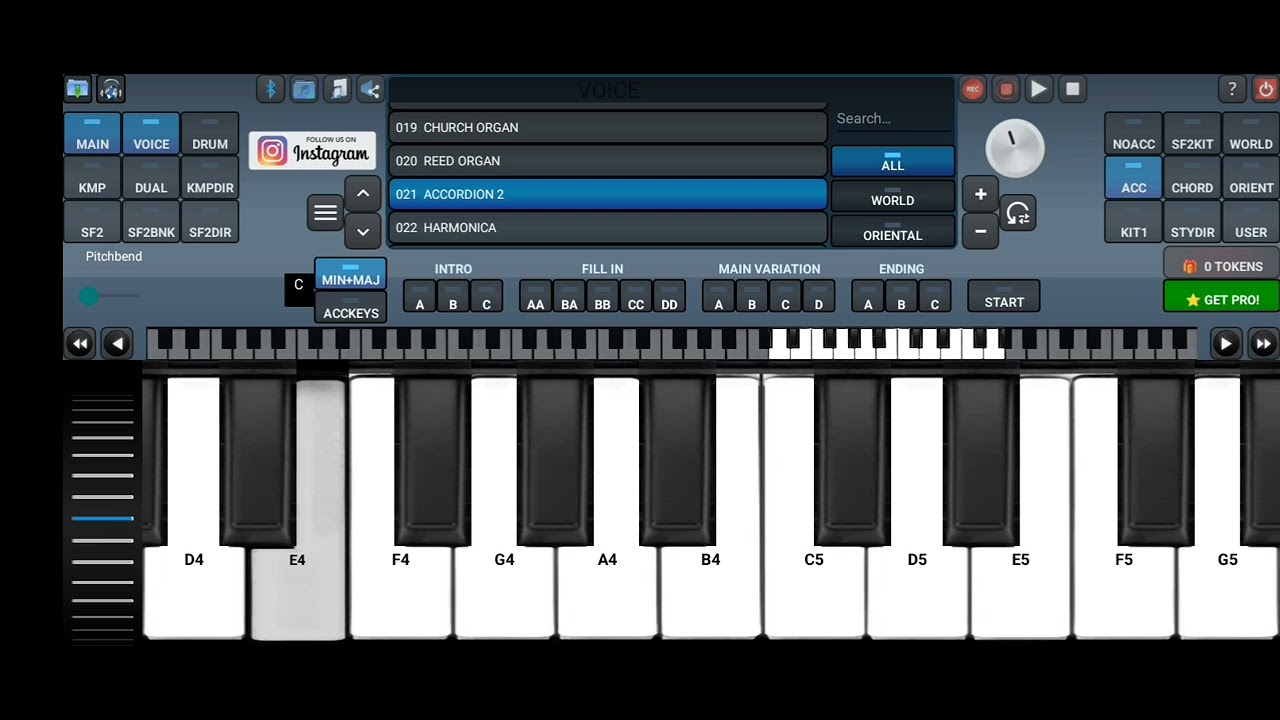Select the SF2KIT option
1280x720 pixels.
coord(1192,134)
